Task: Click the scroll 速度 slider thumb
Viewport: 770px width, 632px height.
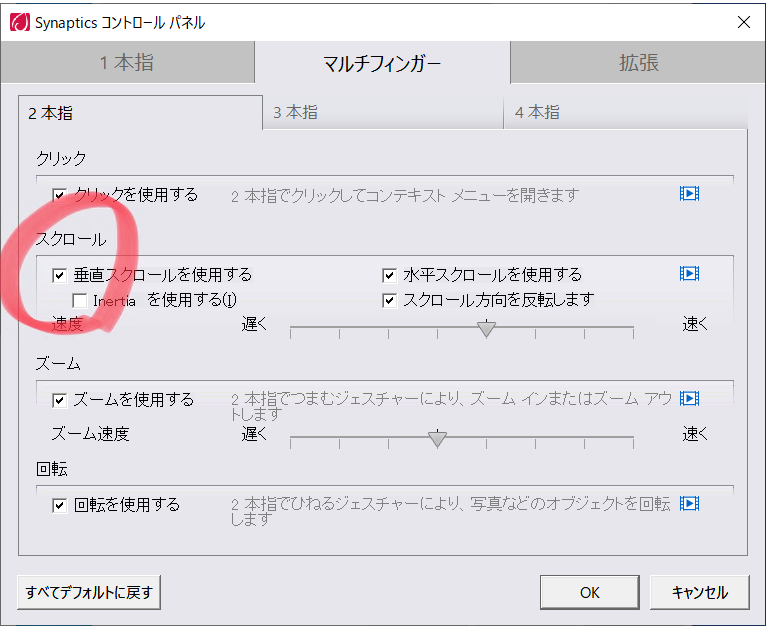Action: (487, 328)
